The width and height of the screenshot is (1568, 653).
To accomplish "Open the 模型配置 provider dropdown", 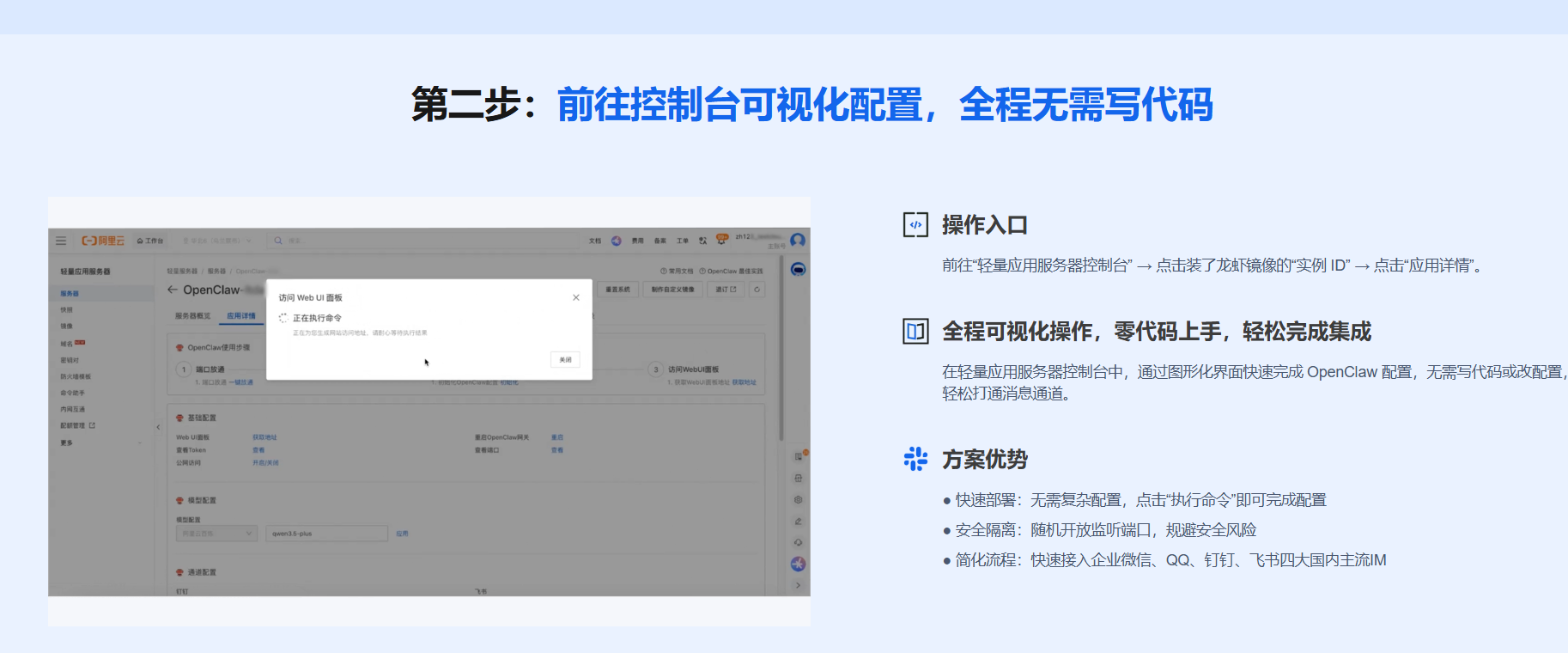I will [x=216, y=534].
